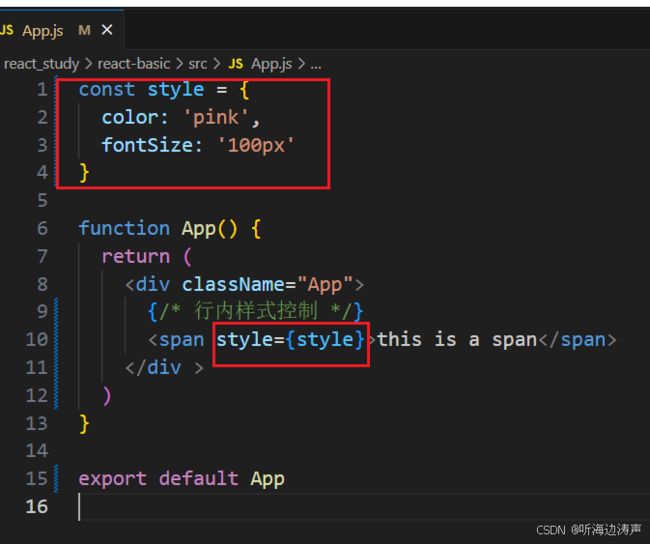Click 'this is a span' text
The width and height of the screenshot is (650, 544).
(457, 340)
